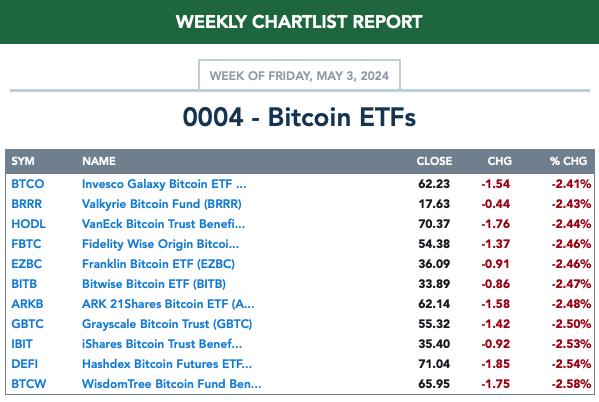Open the DEFI ticker link

pyautogui.click(x=24, y=364)
